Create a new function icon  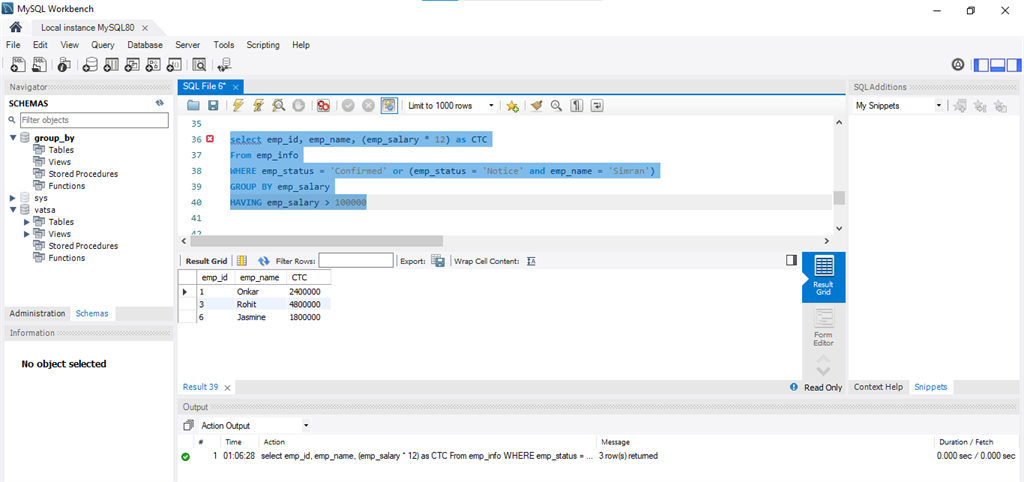(174, 64)
